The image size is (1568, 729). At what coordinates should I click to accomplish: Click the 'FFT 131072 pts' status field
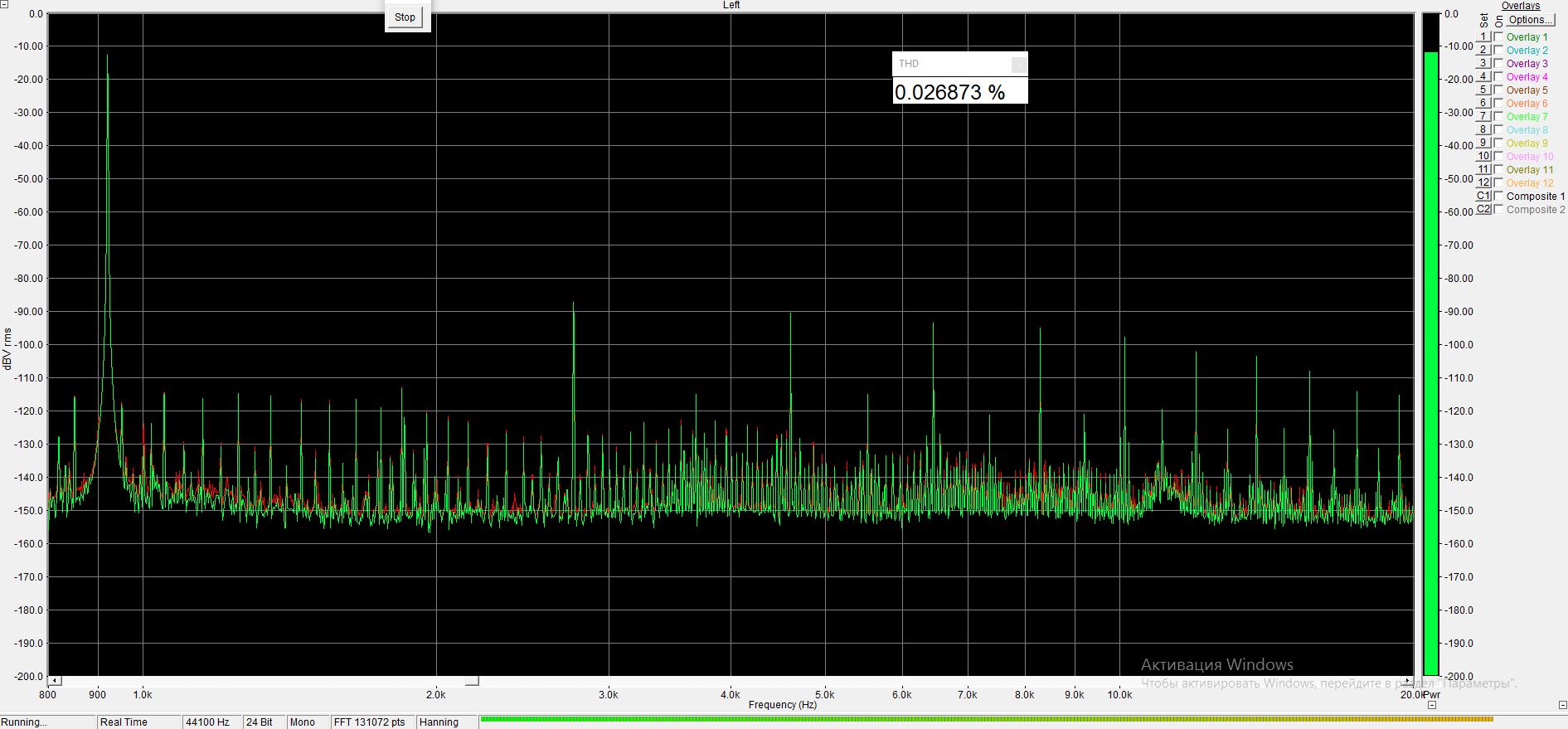(x=372, y=722)
